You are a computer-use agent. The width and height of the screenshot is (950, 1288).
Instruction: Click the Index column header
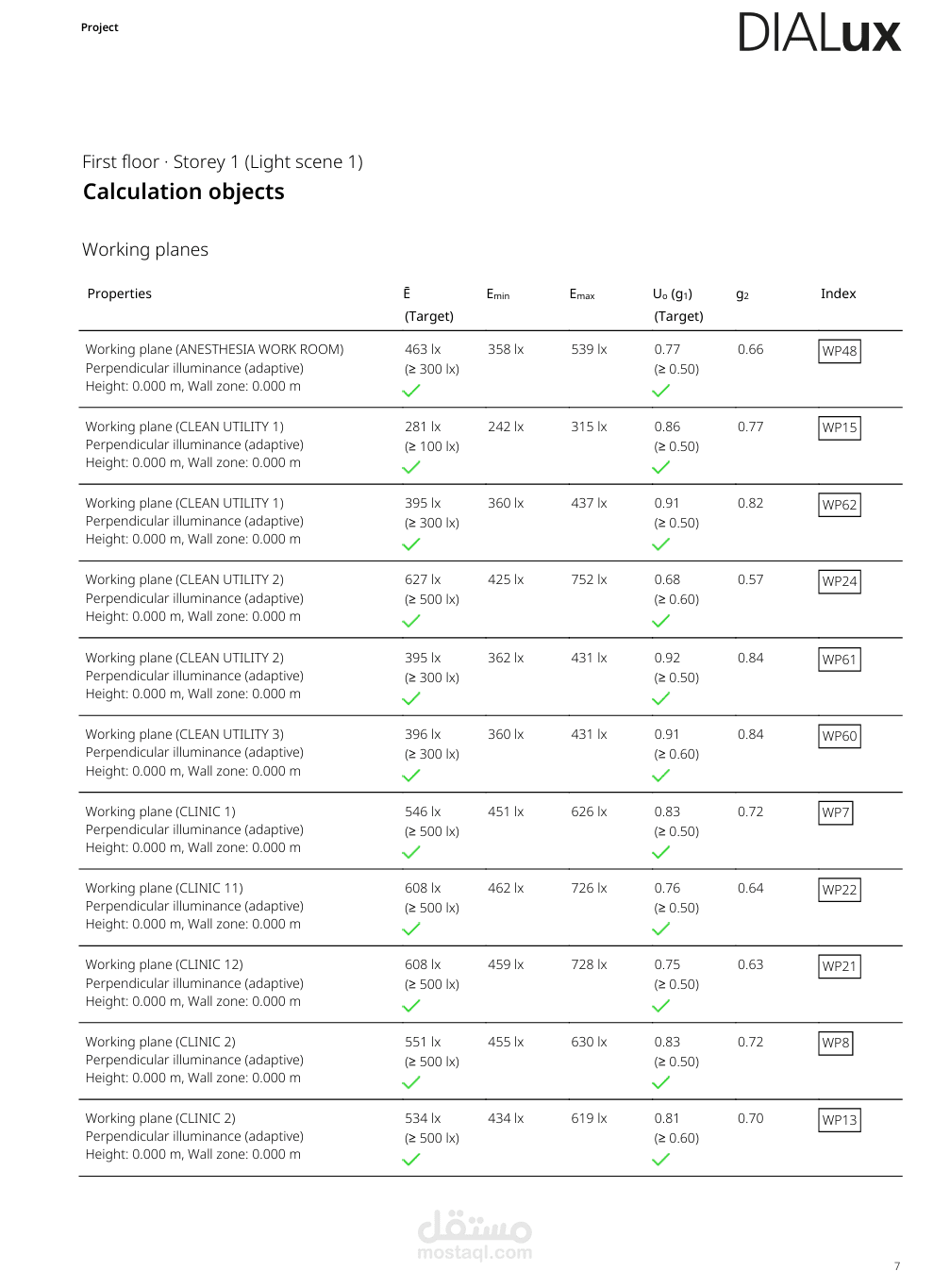coord(839,293)
